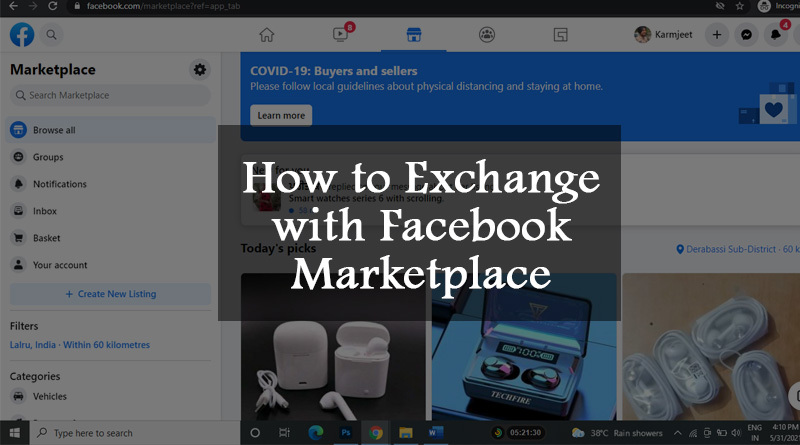Go to Home feed icon

[x=266, y=35]
